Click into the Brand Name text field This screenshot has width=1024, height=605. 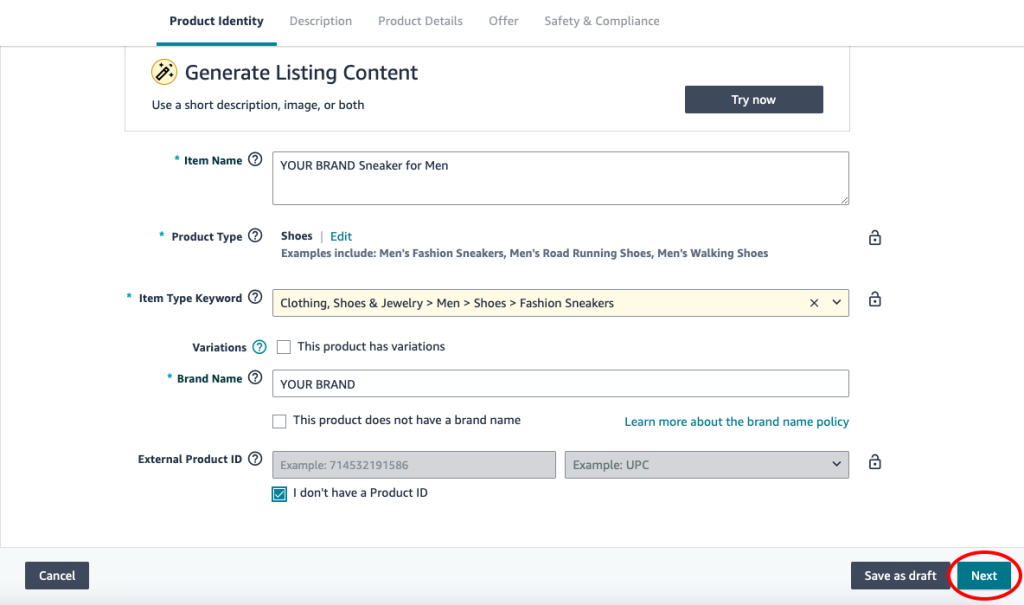[560, 384]
